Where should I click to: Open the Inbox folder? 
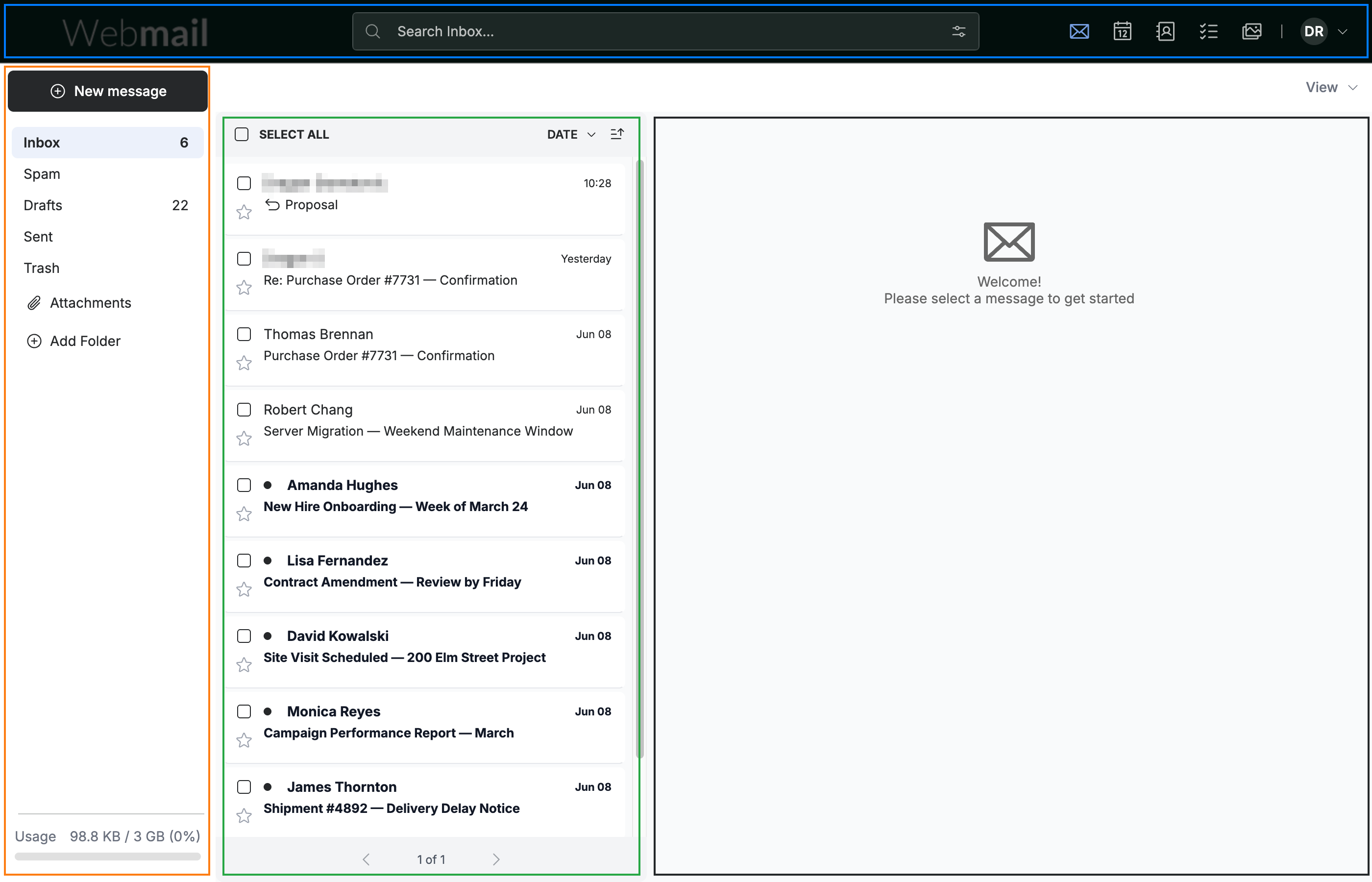(107, 143)
